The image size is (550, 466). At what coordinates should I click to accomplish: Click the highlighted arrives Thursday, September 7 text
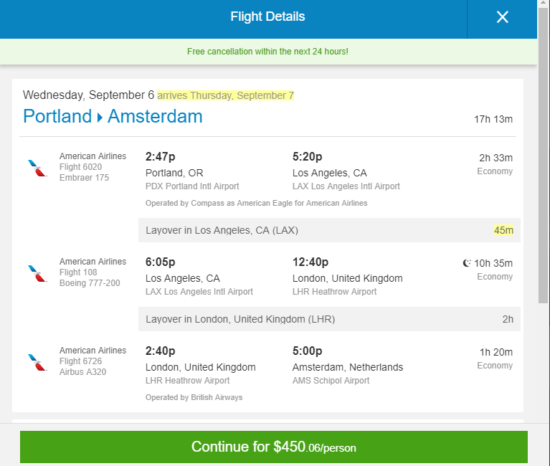coord(226,95)
